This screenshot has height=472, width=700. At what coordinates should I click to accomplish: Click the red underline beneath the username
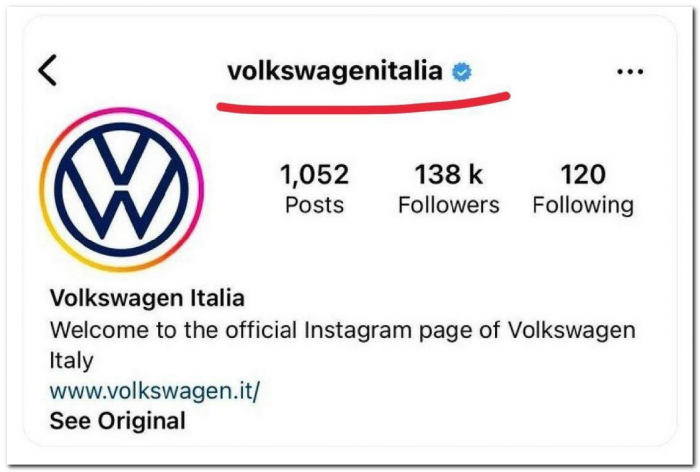pos(363,103)
